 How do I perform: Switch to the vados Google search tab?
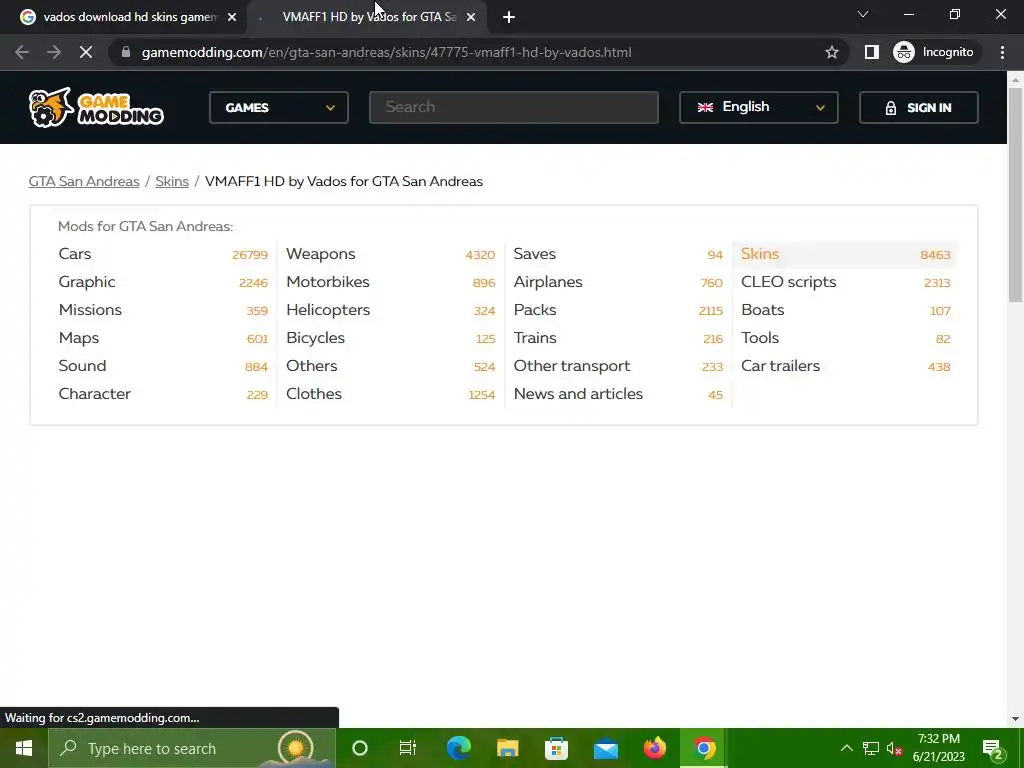click(123, 17)
